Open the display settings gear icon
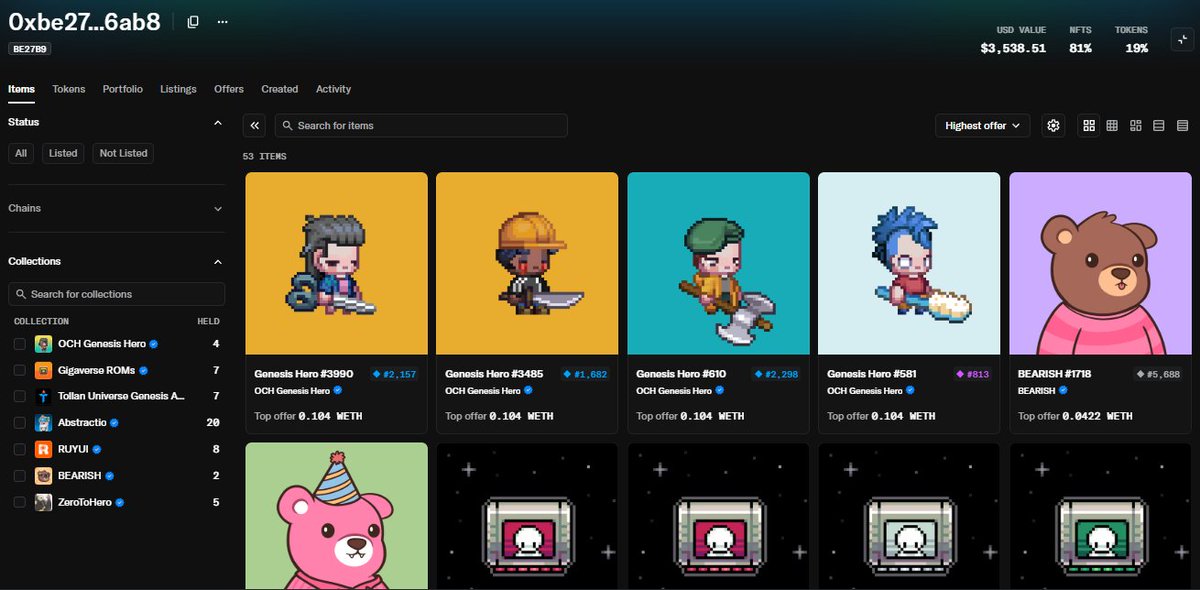Screen dimensions: 1200x590 pos(1053,125)
